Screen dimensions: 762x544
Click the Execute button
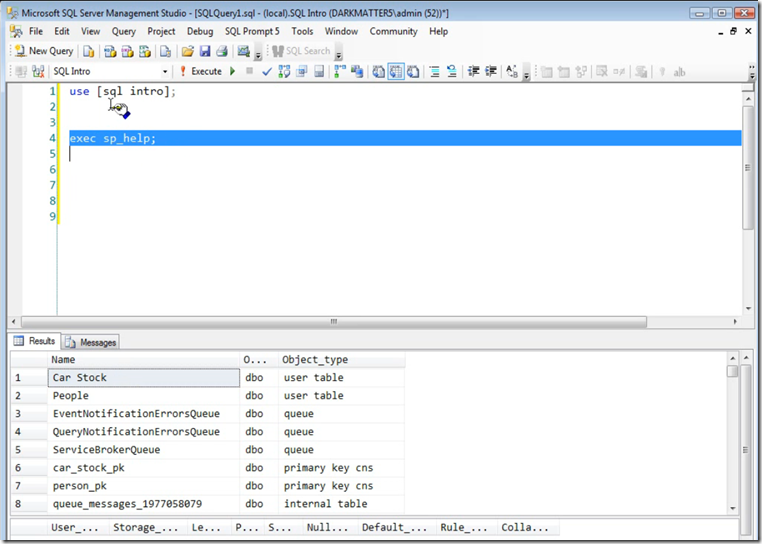click(201, 71)
